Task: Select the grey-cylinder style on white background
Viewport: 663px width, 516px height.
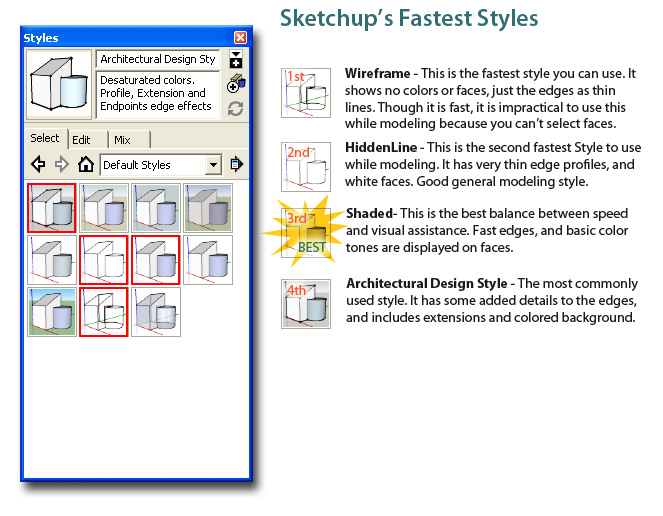Action: point(52,260)
